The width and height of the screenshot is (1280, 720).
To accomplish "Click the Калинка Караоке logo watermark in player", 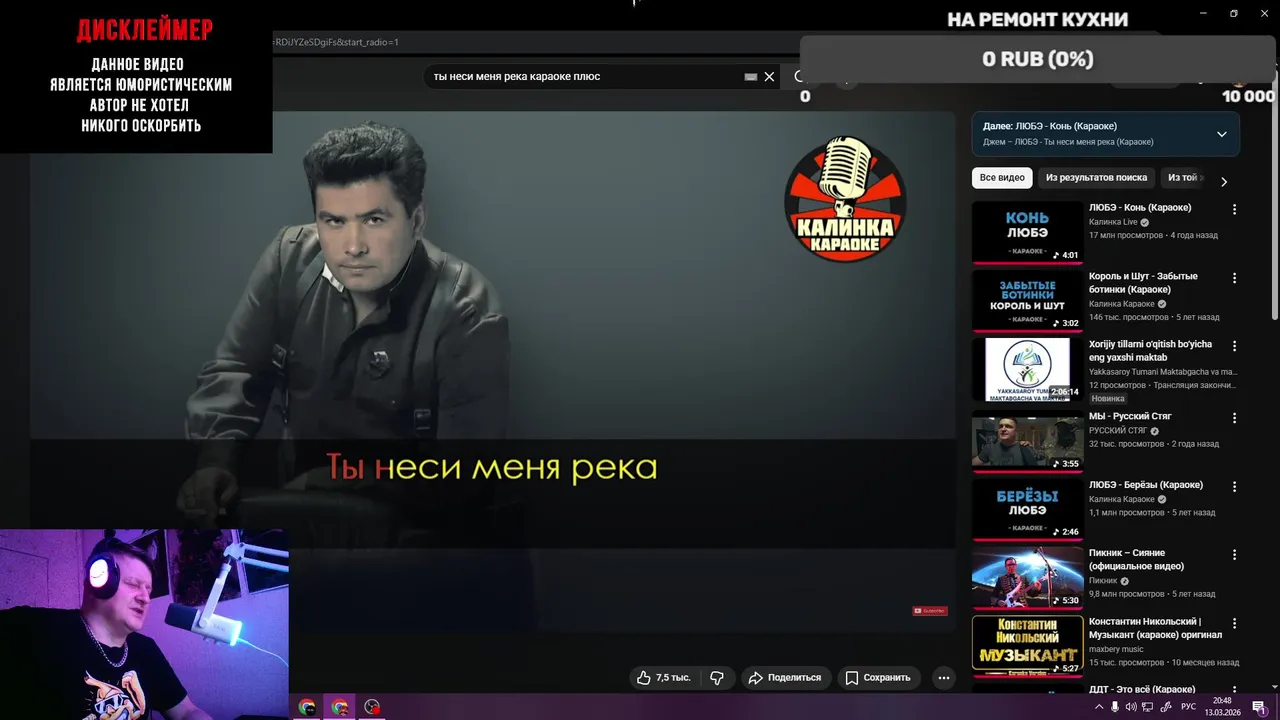I will pos(845,200).
